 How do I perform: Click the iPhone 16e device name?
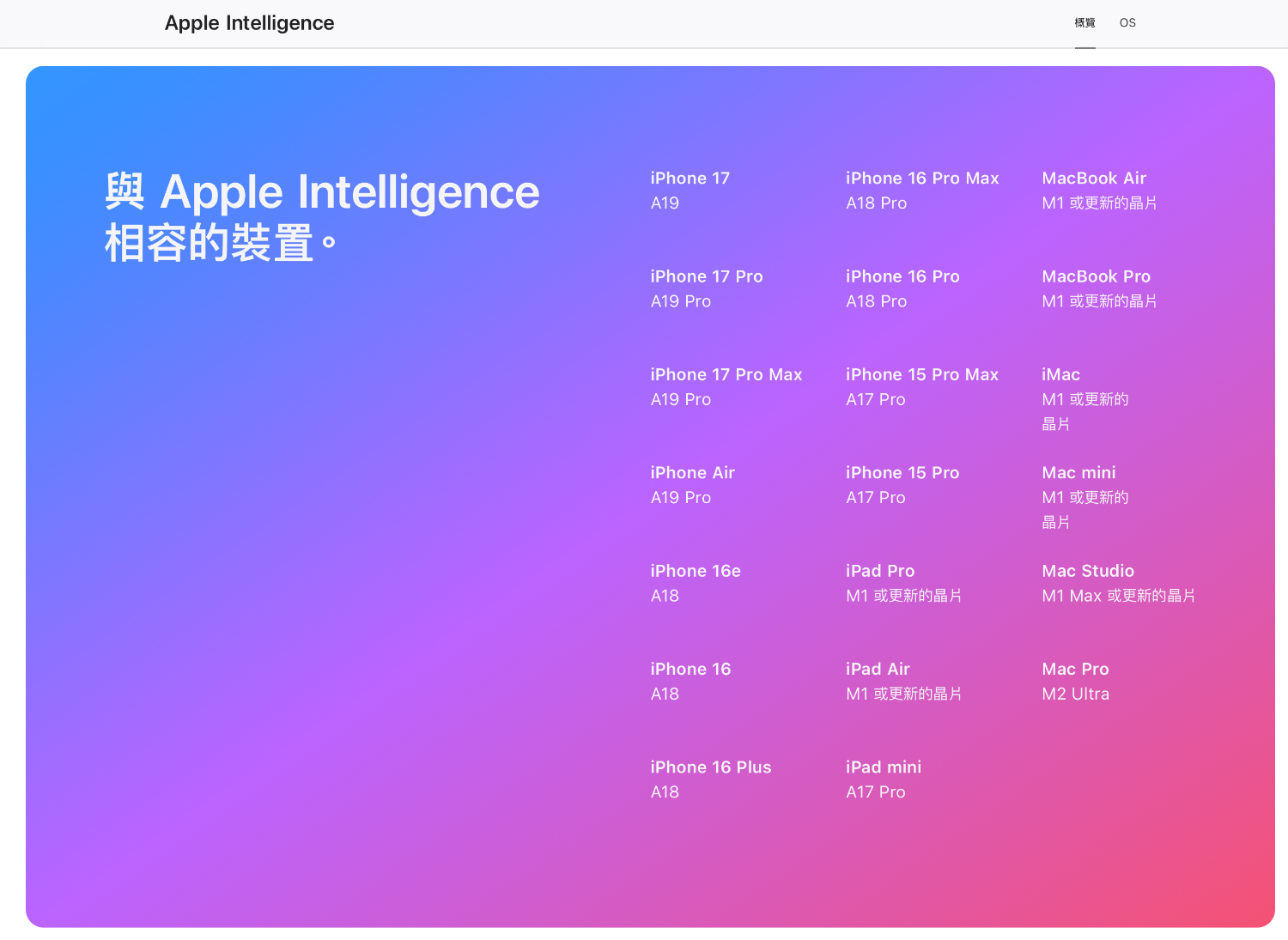(x=695, y=571)
